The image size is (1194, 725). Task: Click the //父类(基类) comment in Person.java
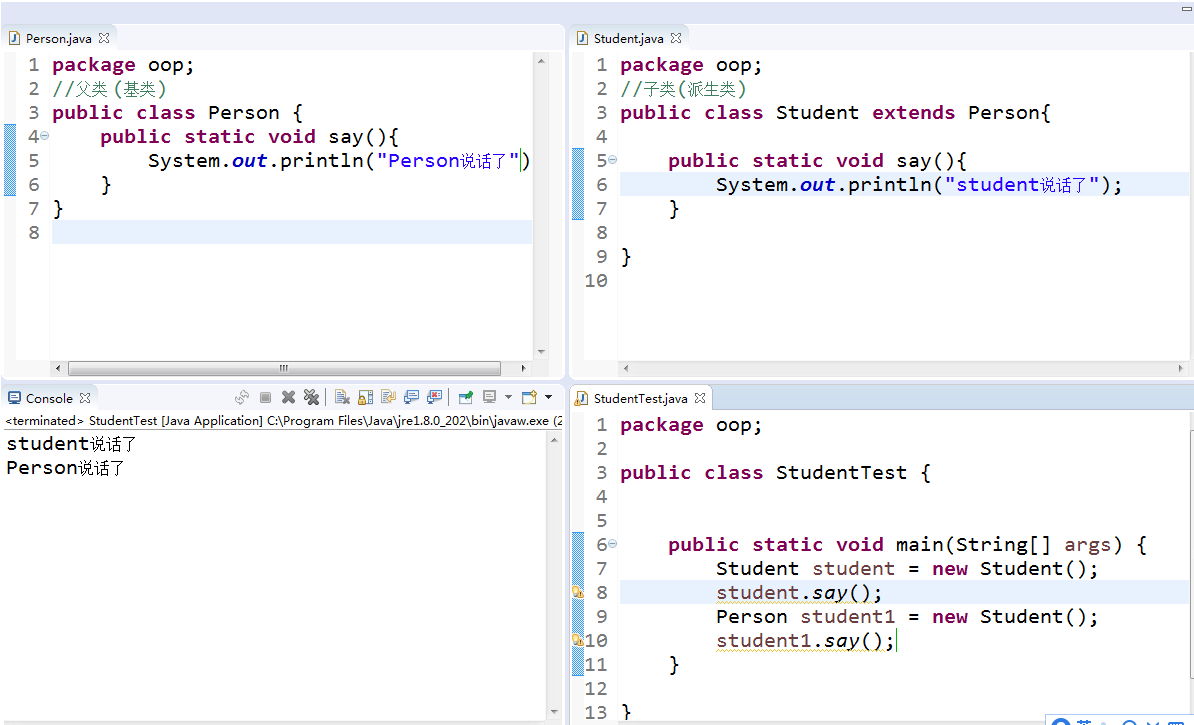coord(110,89)
